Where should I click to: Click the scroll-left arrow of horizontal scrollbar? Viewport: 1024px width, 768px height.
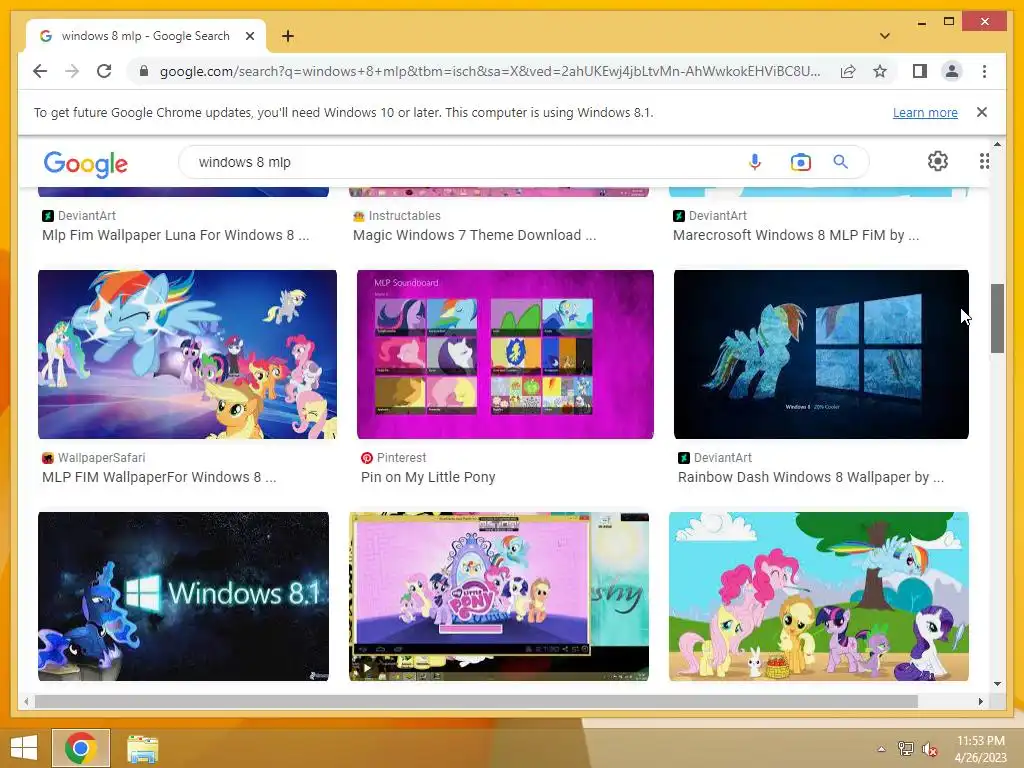(x=26, y=701)
